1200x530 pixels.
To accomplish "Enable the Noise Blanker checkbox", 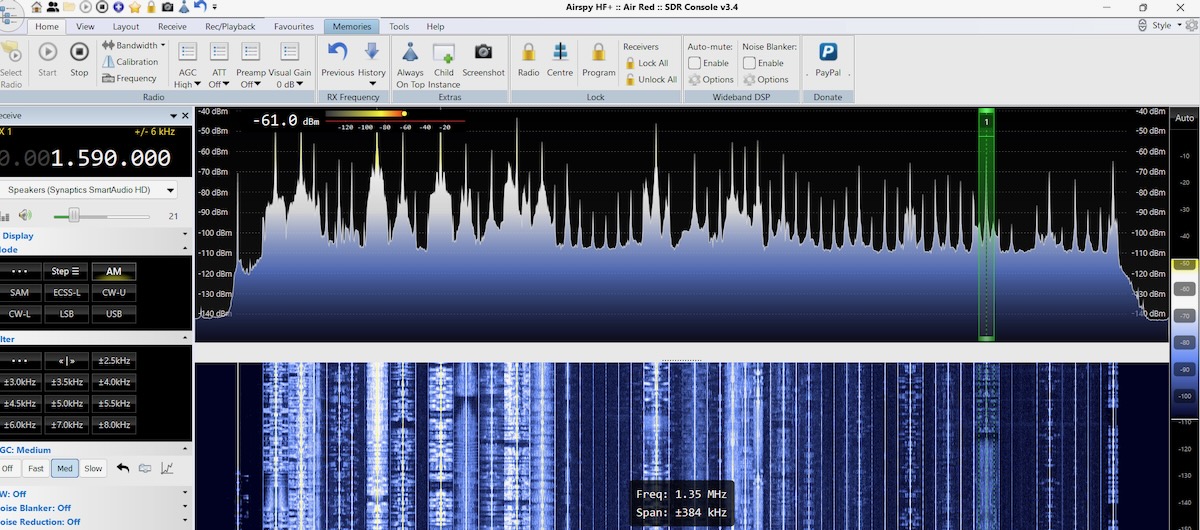I will [749, 63].
